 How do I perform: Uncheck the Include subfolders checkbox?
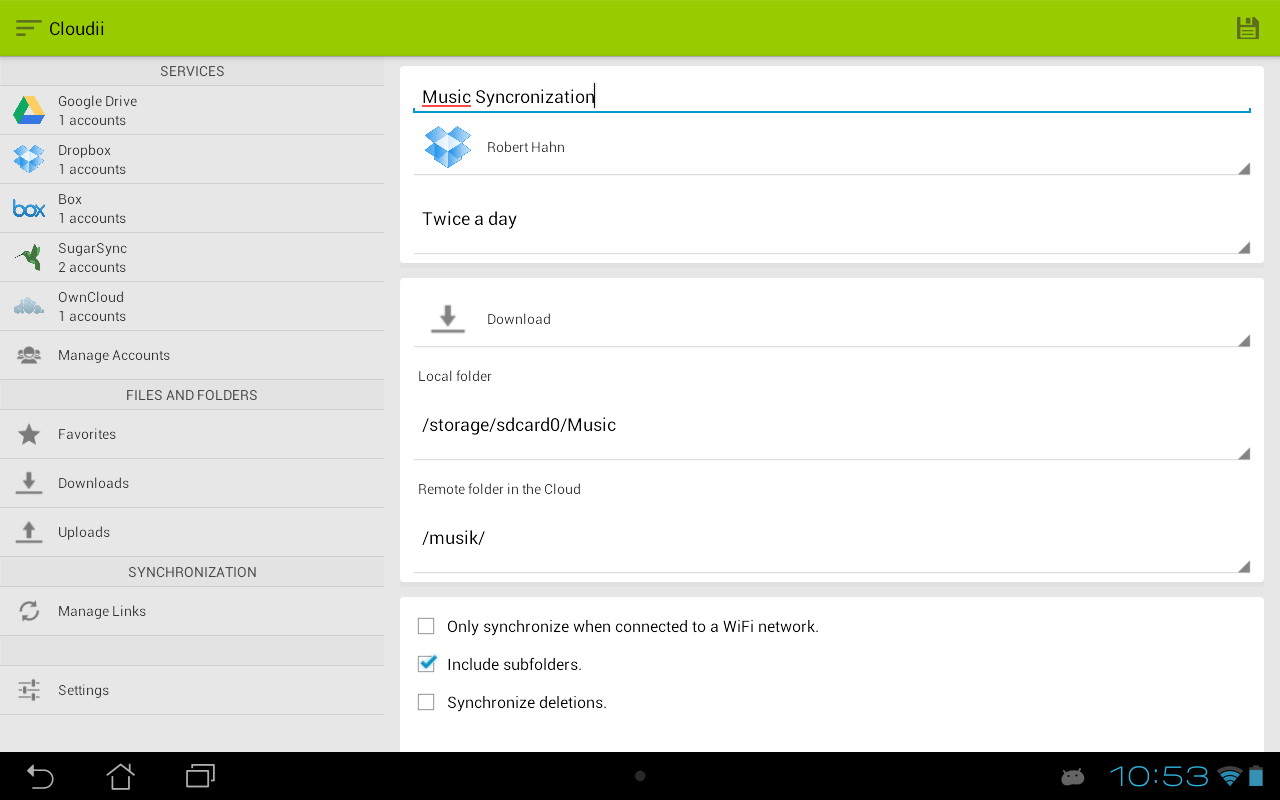[426, 664]
